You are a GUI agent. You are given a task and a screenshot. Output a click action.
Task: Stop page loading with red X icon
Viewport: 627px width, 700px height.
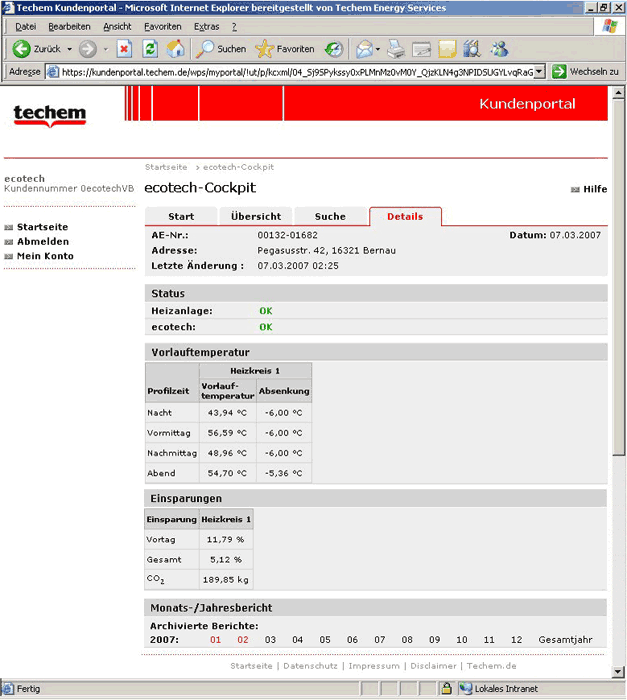(x=124, y=49)
